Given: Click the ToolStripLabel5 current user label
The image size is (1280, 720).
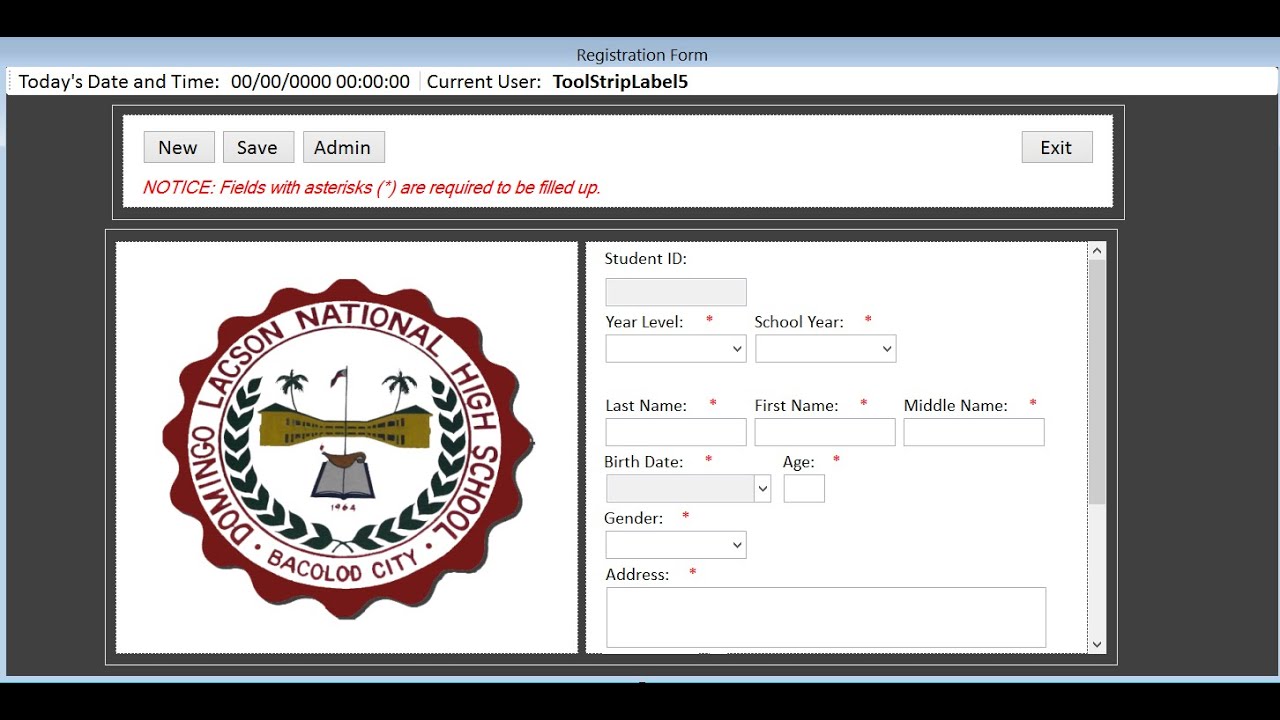Looking at the screenshot, I should point(620,82).
